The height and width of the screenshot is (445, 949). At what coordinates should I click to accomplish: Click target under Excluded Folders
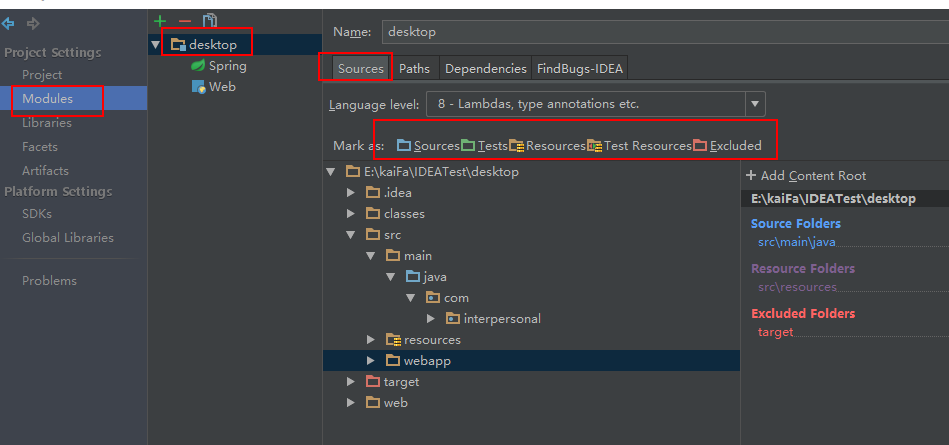click(x=775, y=332)
